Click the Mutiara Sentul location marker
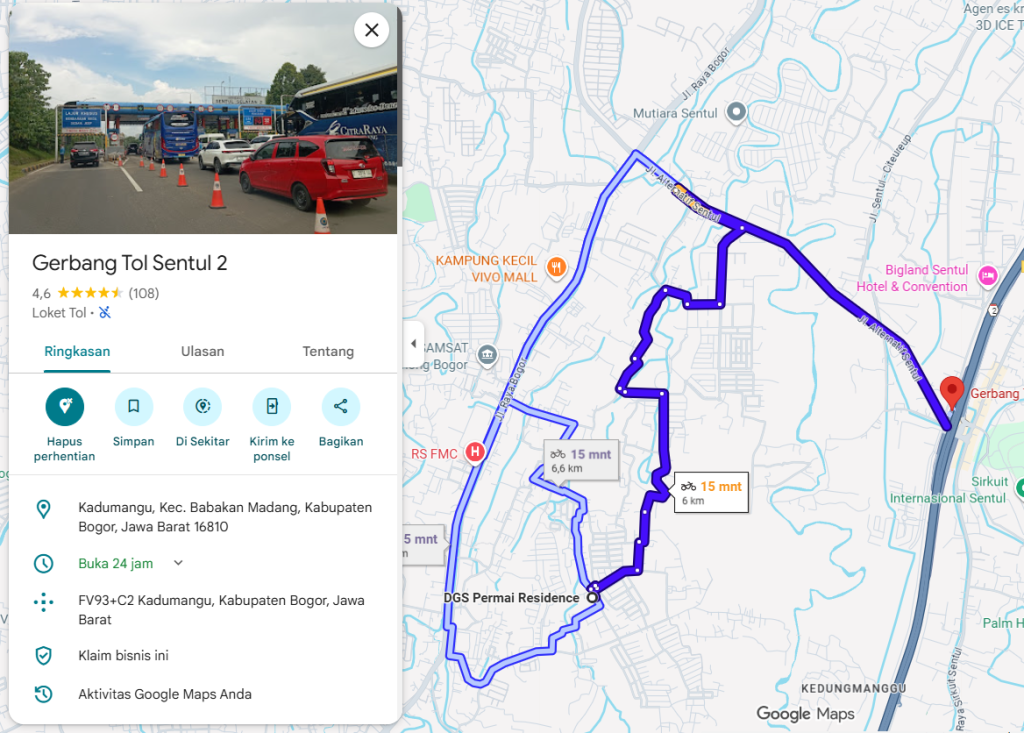This screenshot has width=1024, height=733. click(x=737, y=112)
